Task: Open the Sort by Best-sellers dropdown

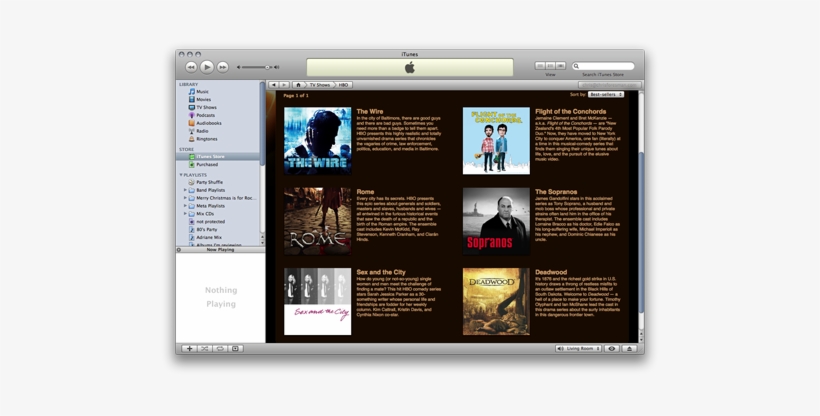Action: (606, 95)
